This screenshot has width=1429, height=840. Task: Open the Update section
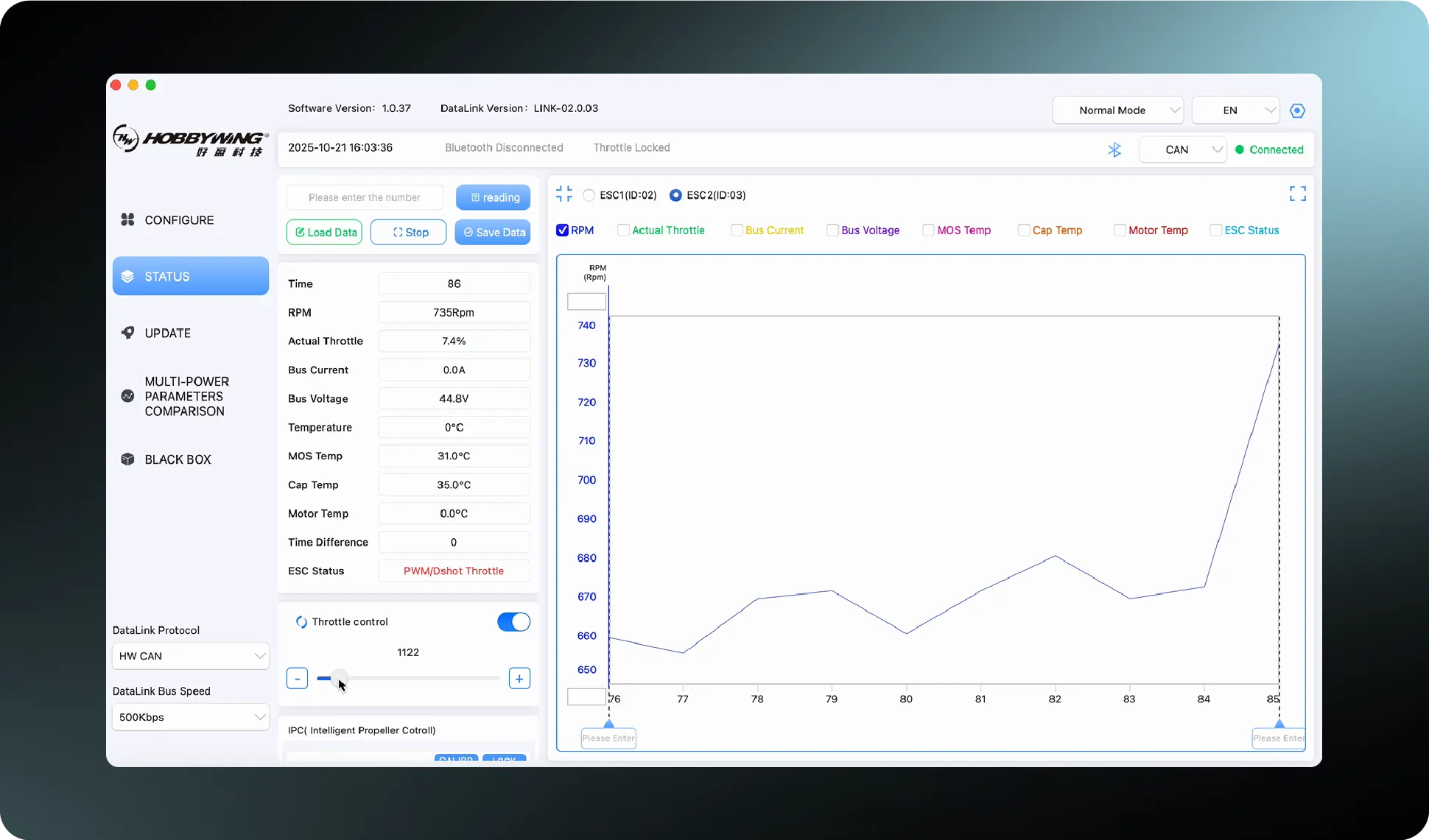click(x=168, y=332)
